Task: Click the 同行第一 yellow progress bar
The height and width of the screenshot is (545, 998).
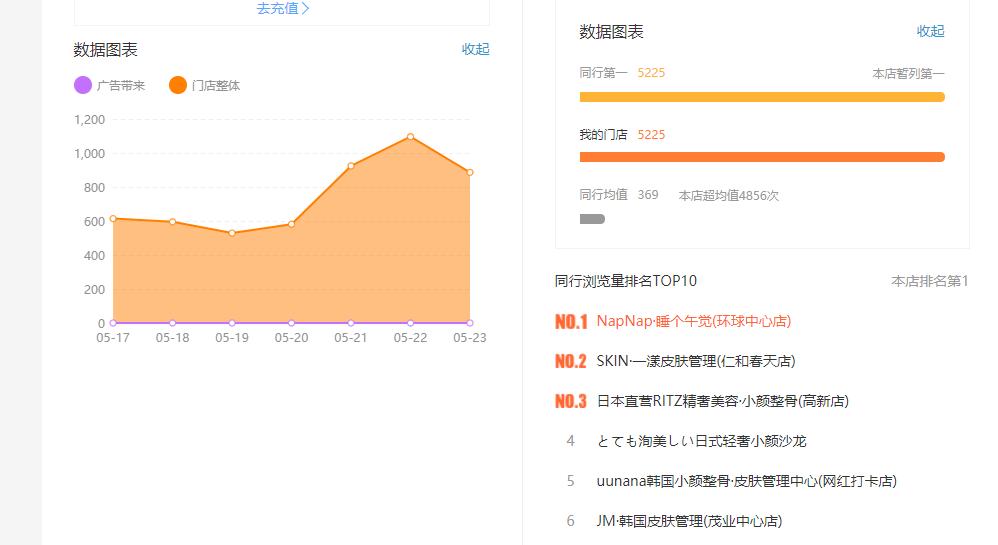Action: coord(762,97)
